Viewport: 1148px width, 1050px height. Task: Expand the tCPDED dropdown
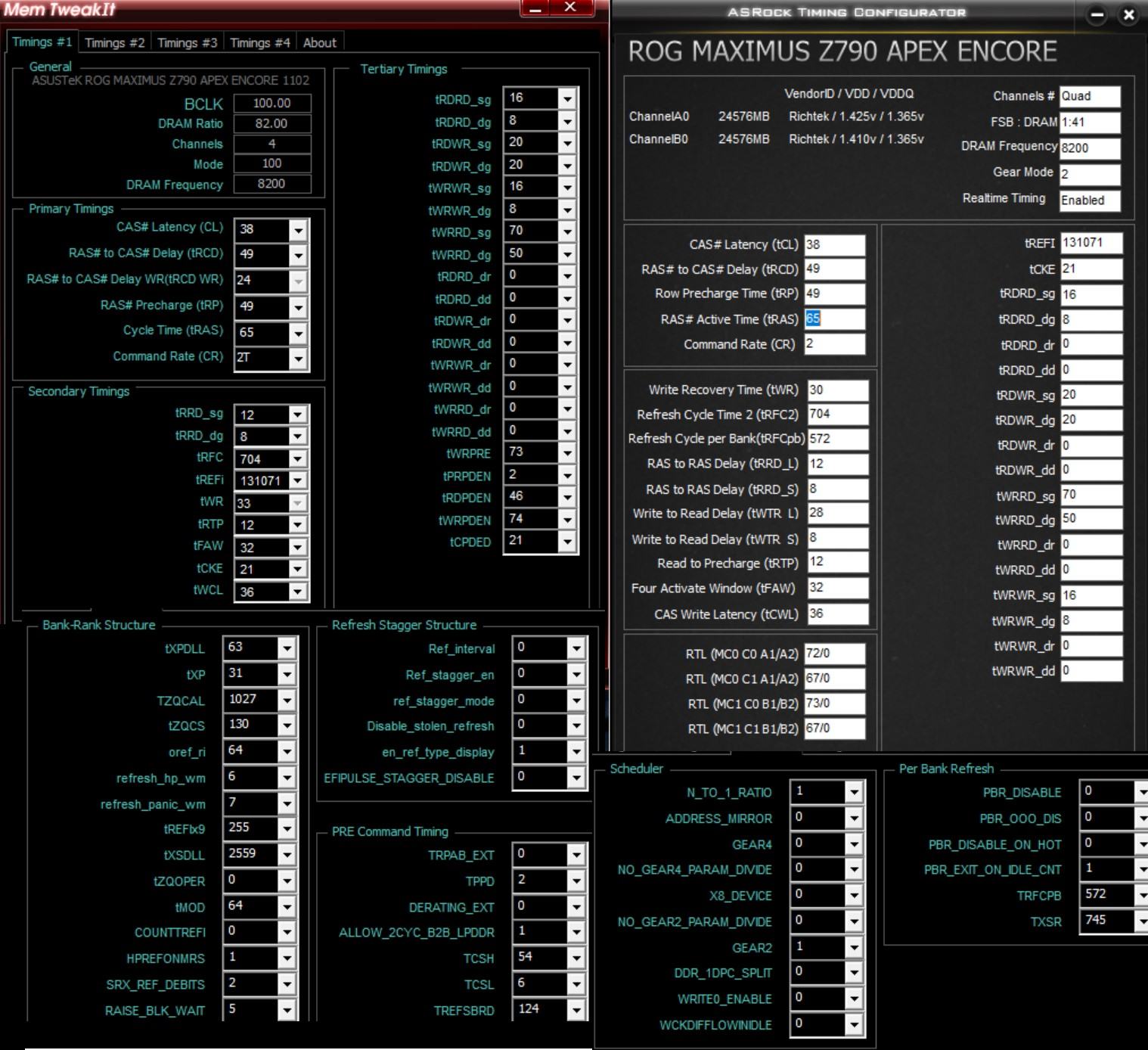(x=567, y=541)
